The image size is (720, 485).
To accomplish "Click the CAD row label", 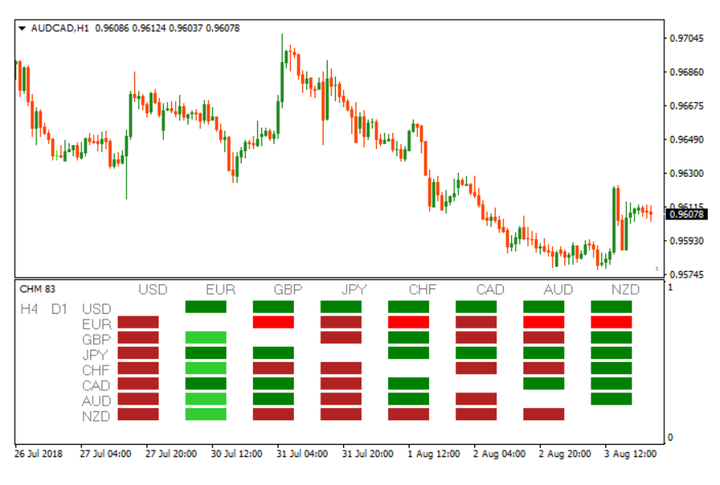I will click(x=97, y=384).
